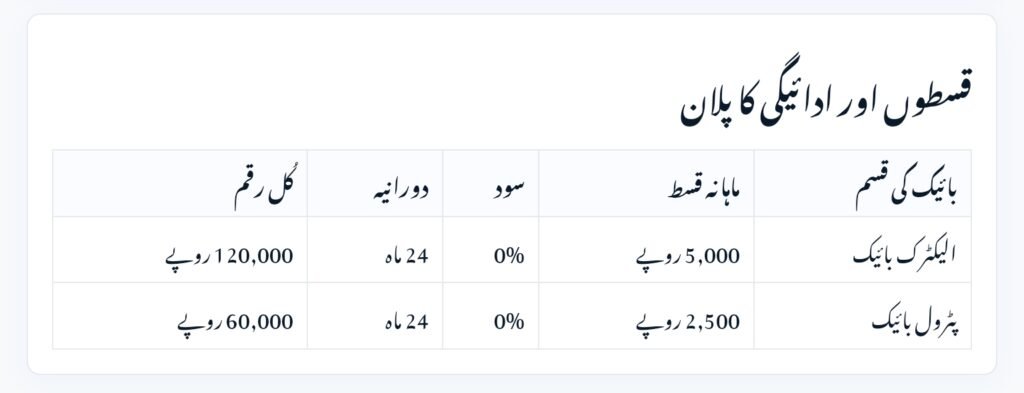1024x393 pixels.
Task: Click empty card area above the title
Action: (x=512, y=46)
